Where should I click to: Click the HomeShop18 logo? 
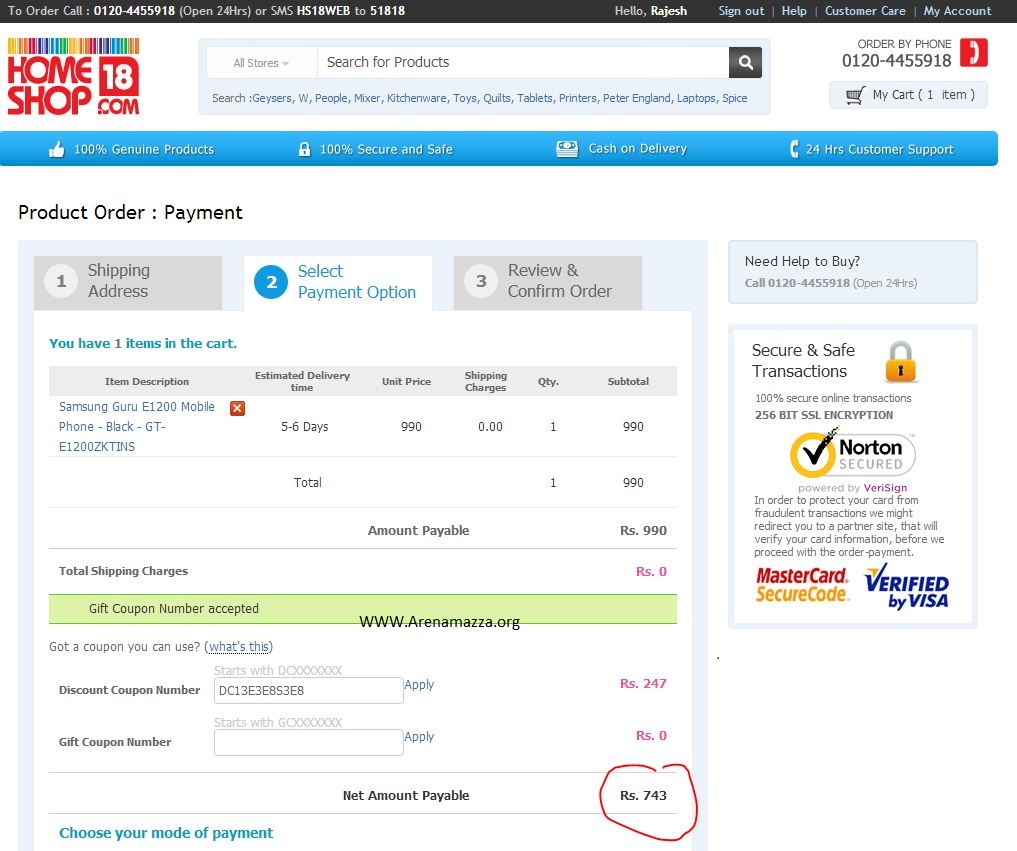73,77
